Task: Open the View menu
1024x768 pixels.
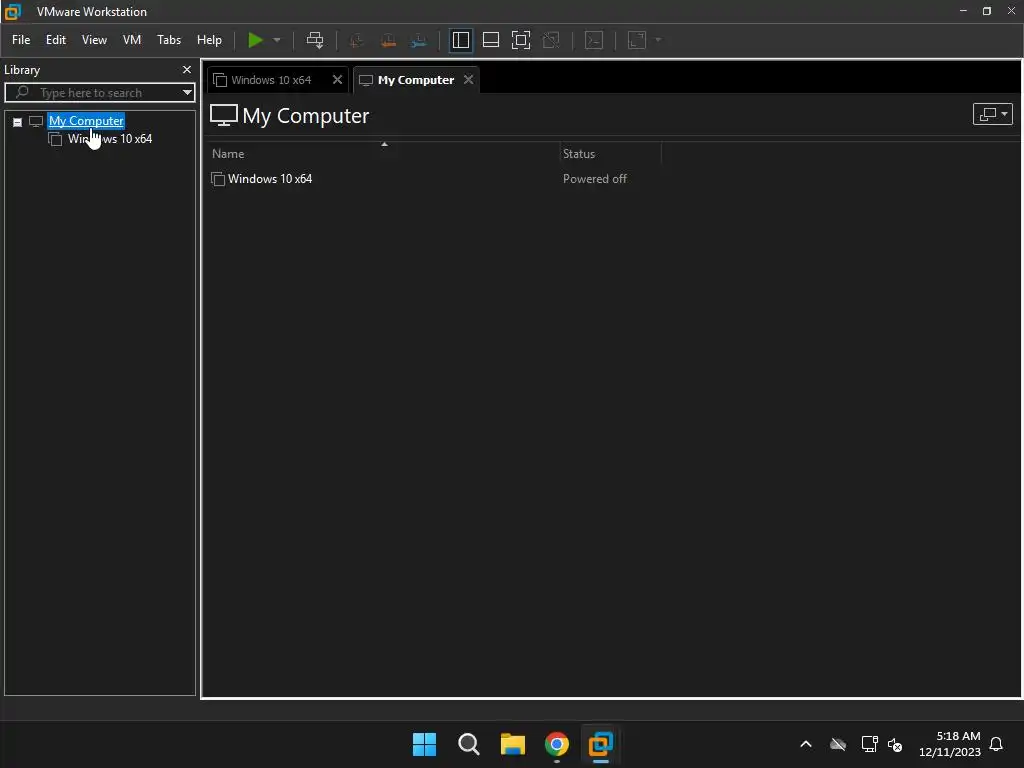Action: (94, 40)
